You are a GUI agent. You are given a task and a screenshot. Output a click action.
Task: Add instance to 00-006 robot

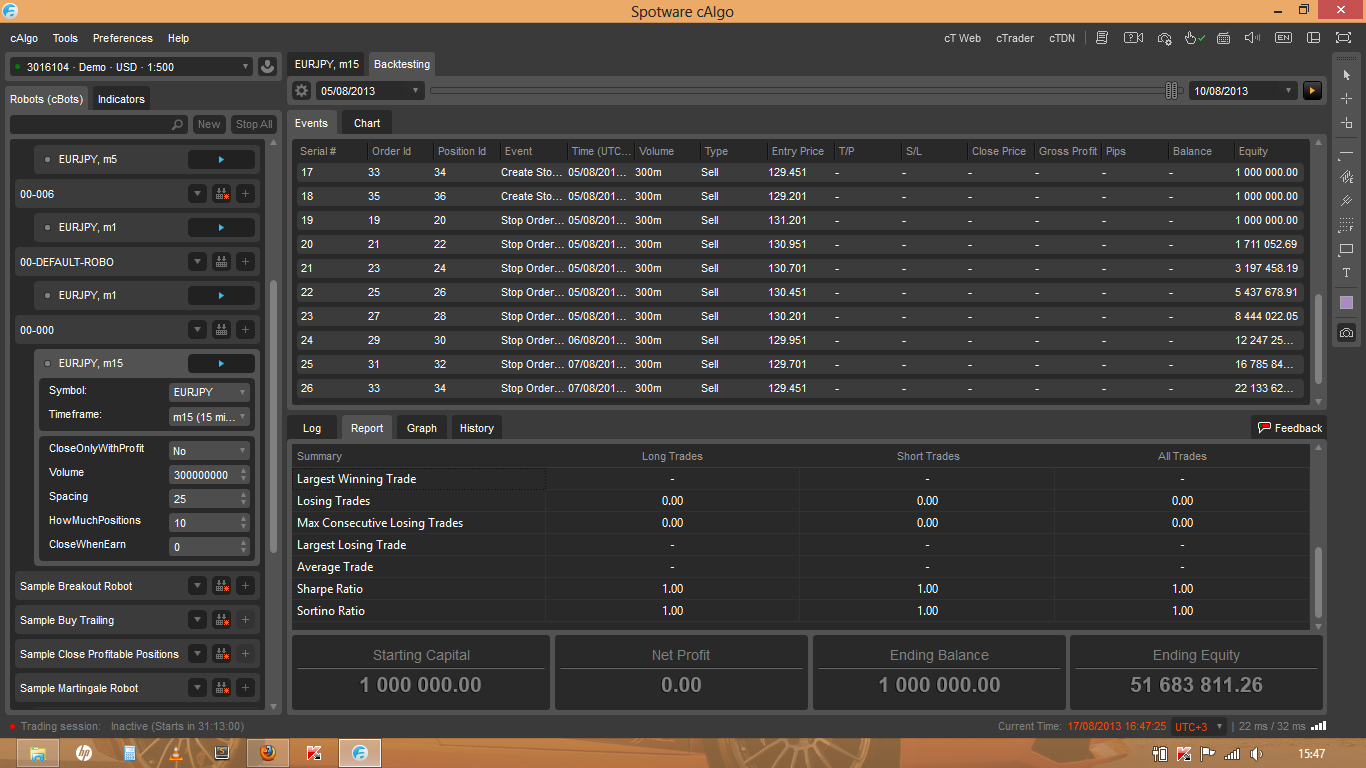click(x=246, y=194)
